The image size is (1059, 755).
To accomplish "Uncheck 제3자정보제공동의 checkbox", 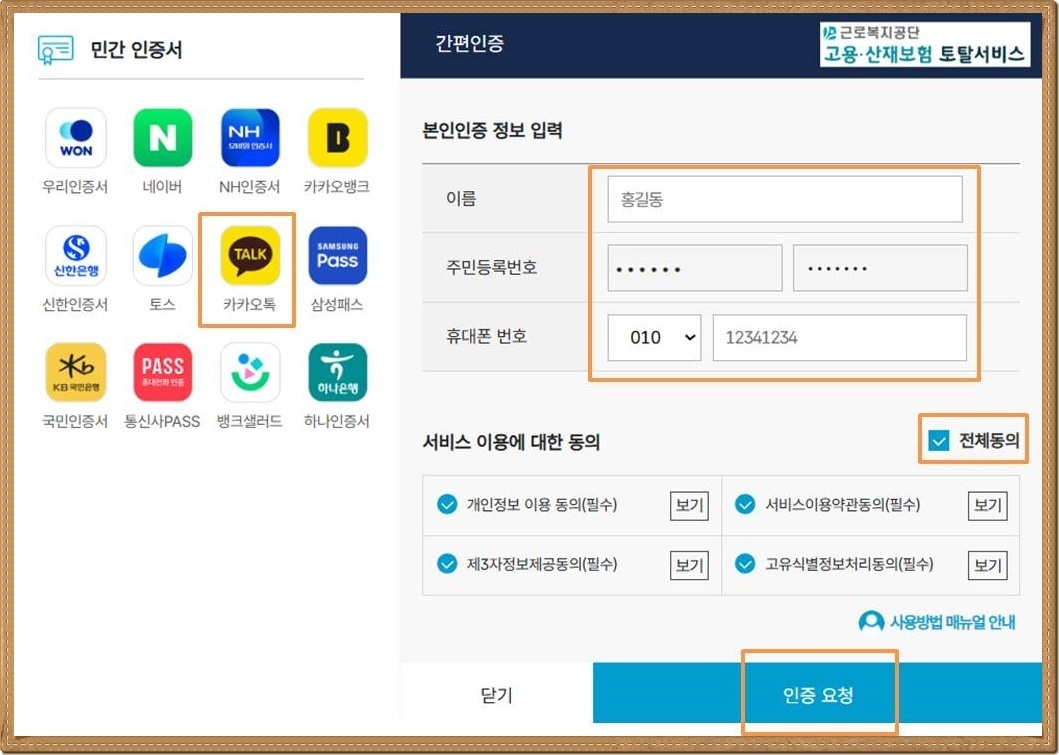I will [447, 564].
